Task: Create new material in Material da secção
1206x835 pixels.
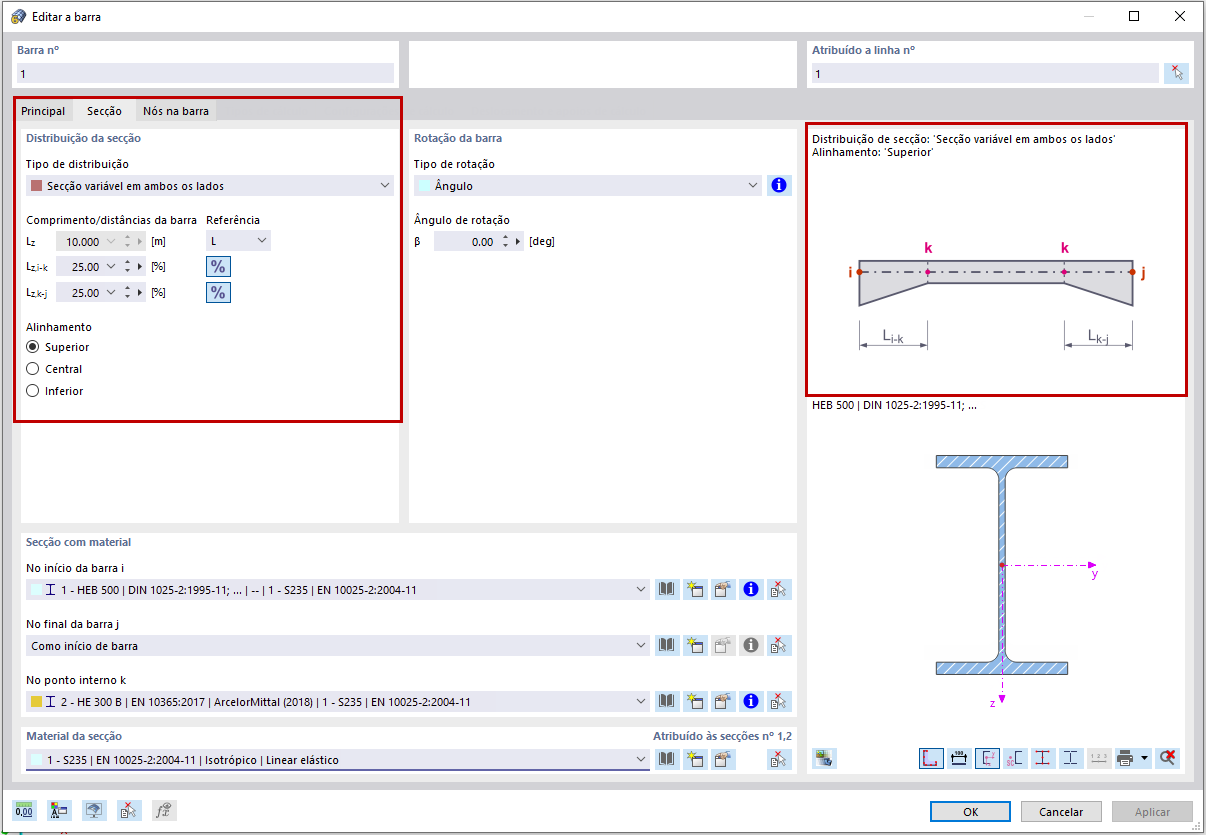Action: tap(695, 760)
